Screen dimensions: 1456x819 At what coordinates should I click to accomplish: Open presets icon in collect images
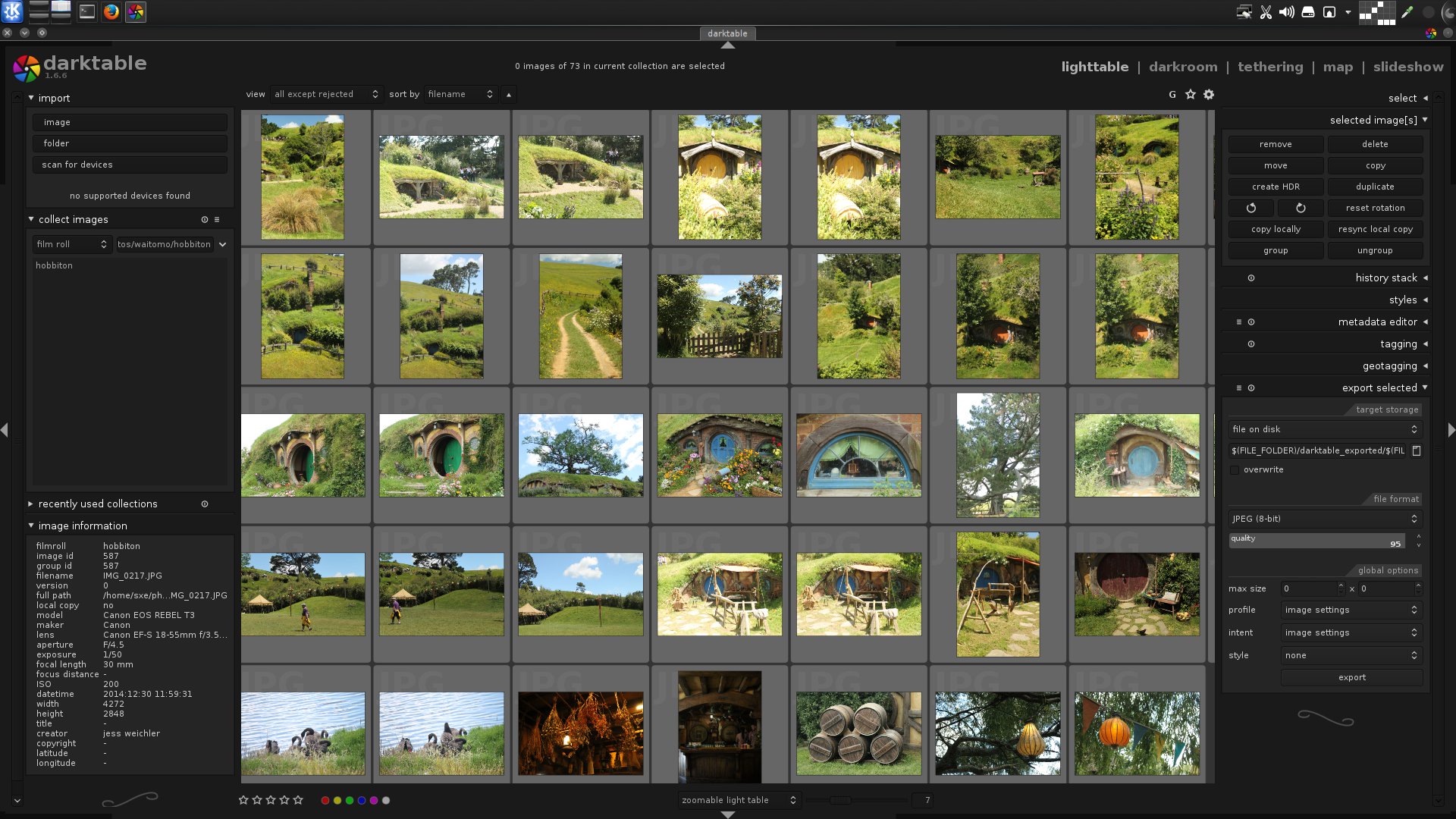(217, 220)
